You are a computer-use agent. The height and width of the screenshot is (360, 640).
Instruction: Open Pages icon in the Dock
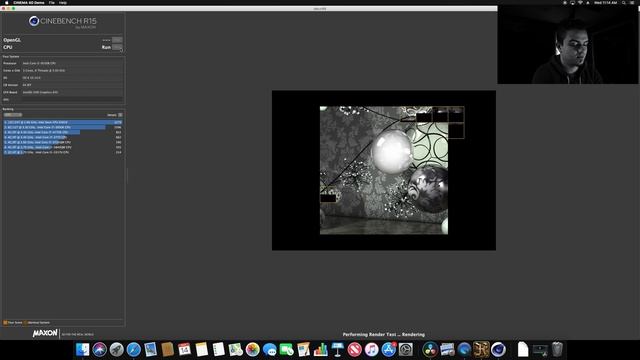click(x=304, y=350)
